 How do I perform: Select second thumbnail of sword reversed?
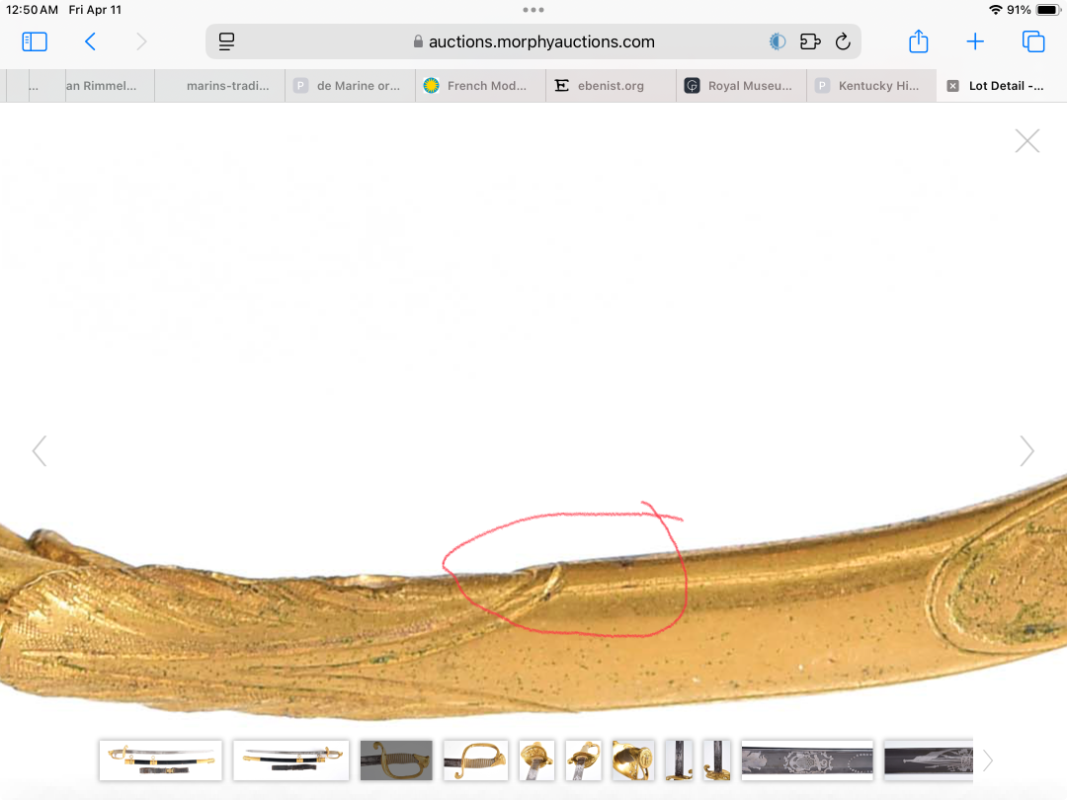[291, 760]
